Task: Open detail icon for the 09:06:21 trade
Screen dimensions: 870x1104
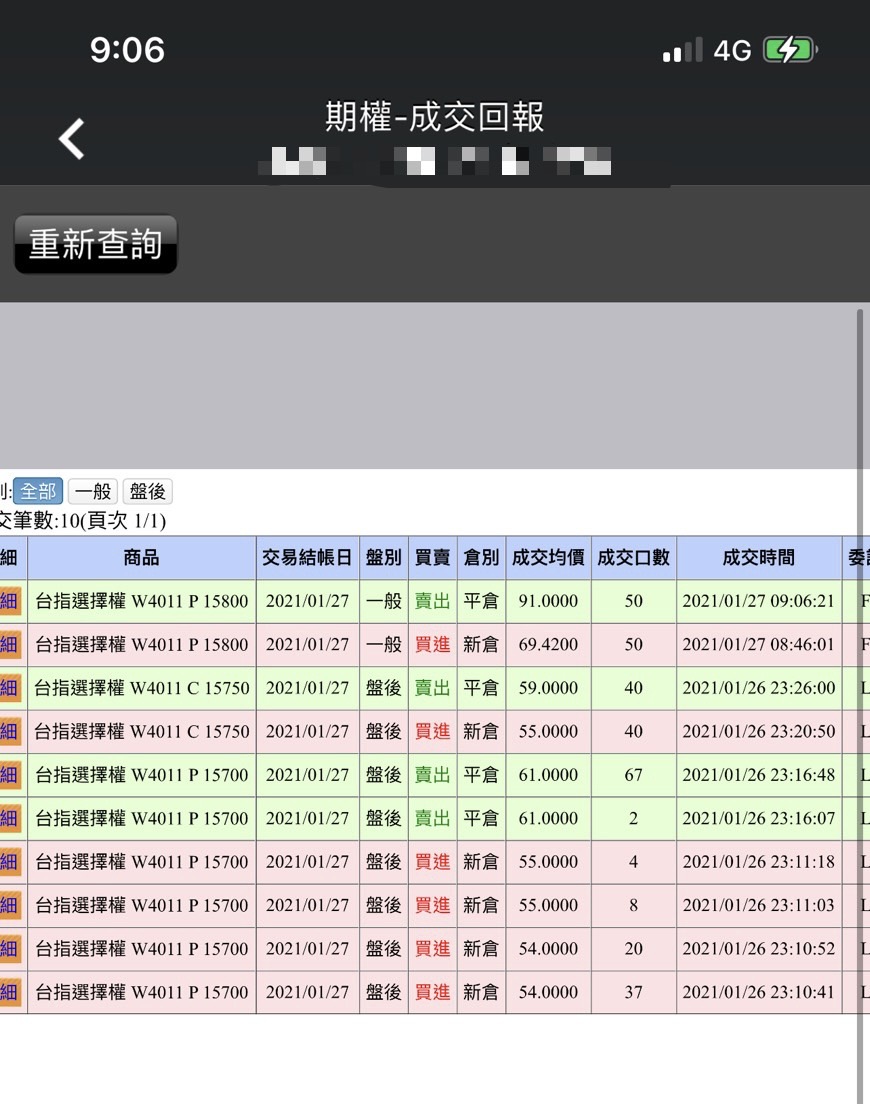Action: [10, 601]
